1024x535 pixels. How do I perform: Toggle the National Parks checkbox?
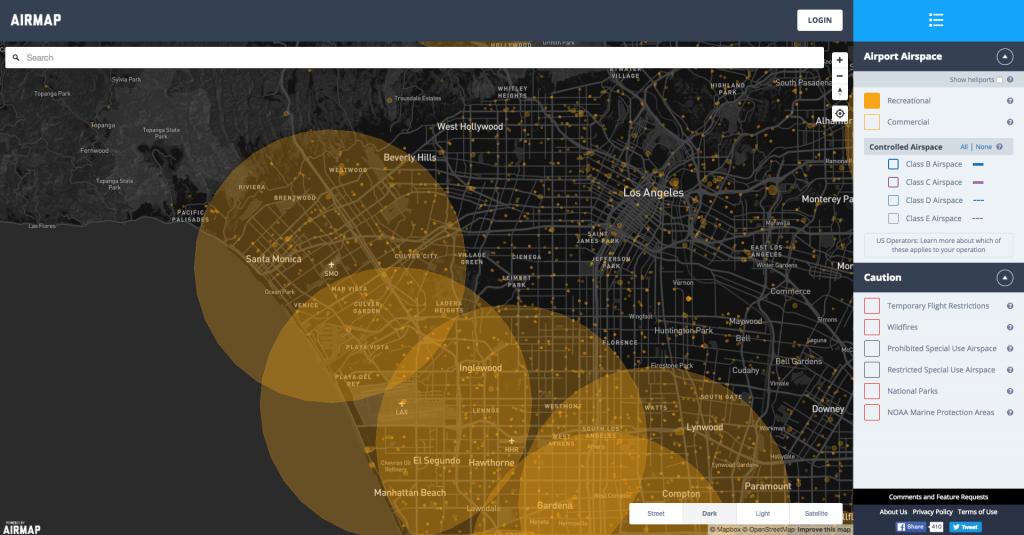click(x=872, y=391)
